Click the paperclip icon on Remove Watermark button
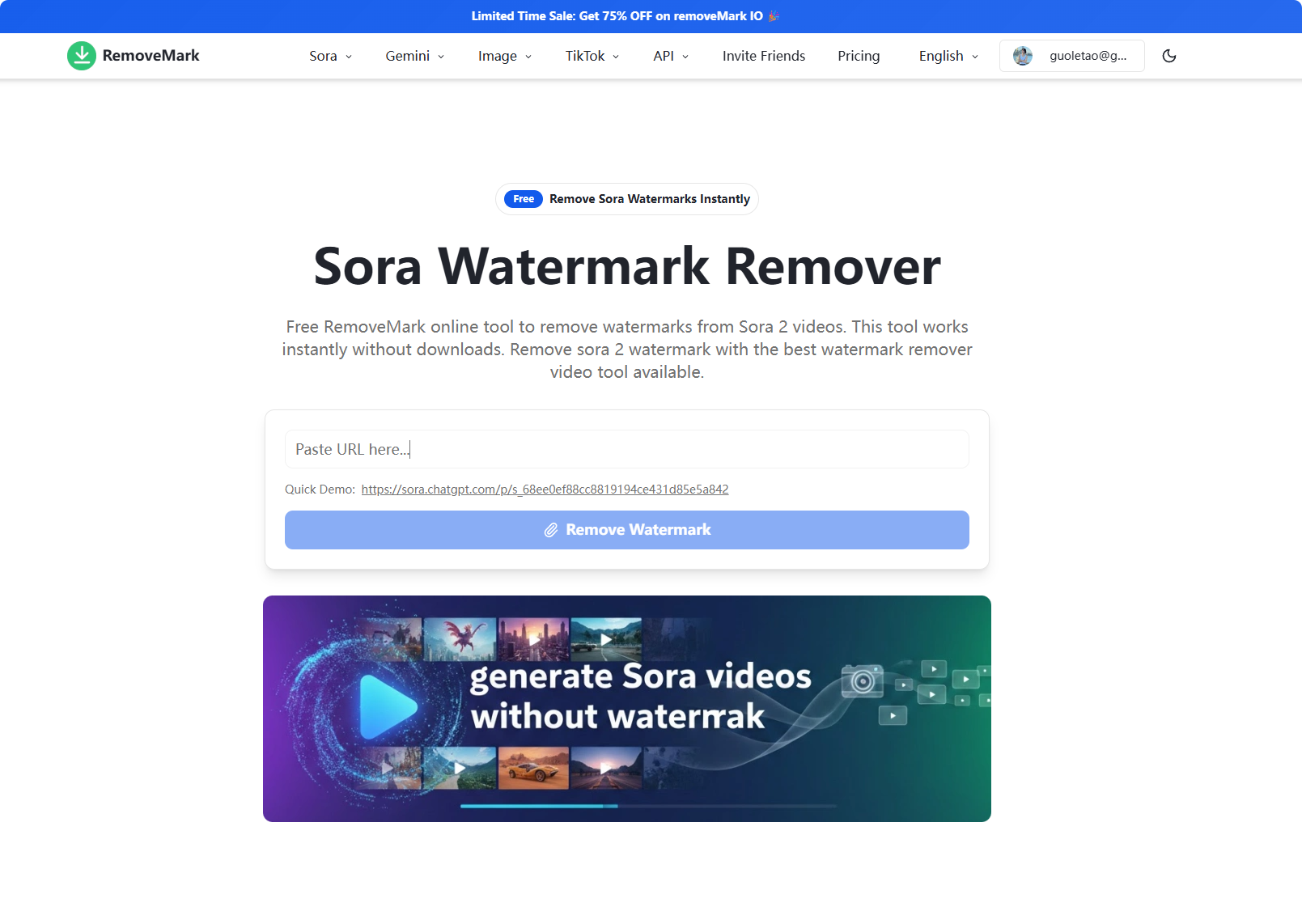 click(551, 530)
